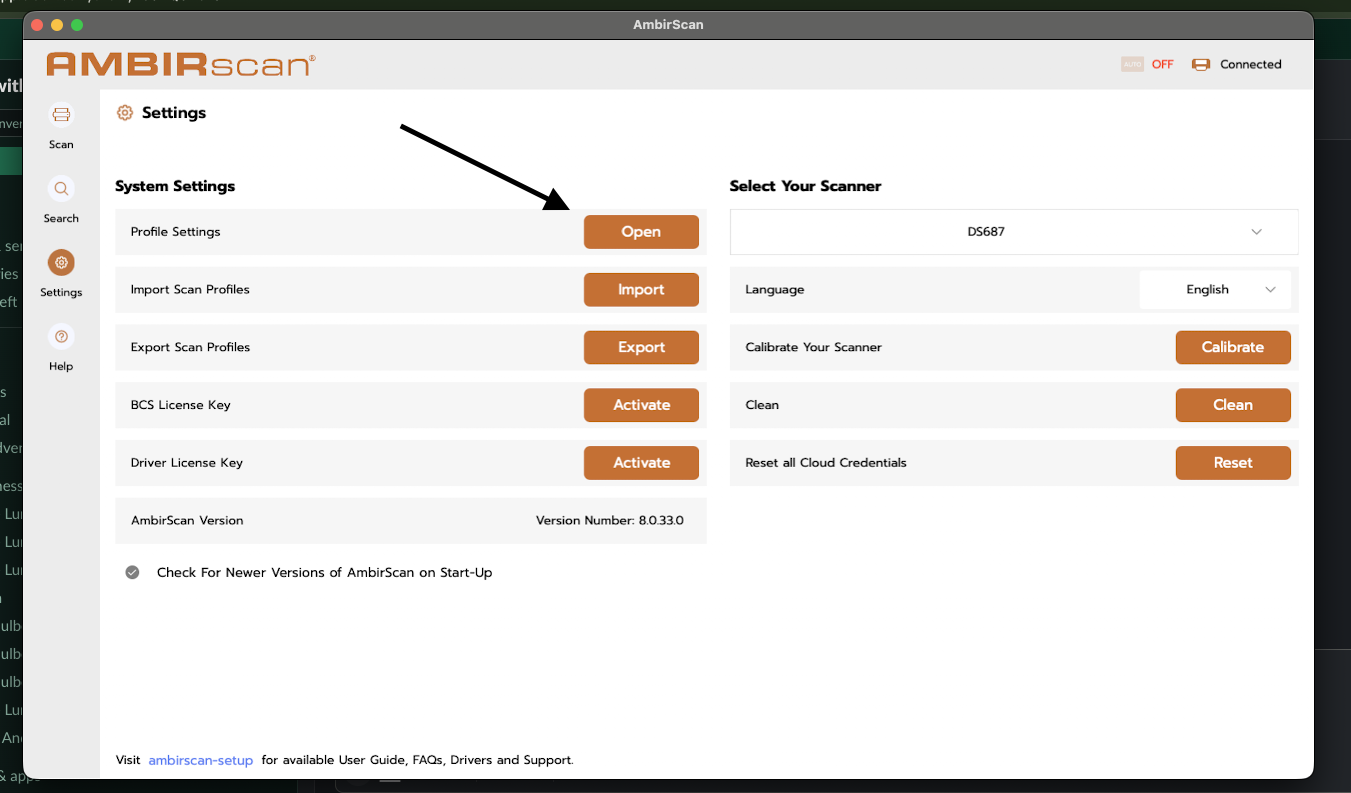
Task: Open the Search magnifier icon in sidebar
Action: [61, 188]
